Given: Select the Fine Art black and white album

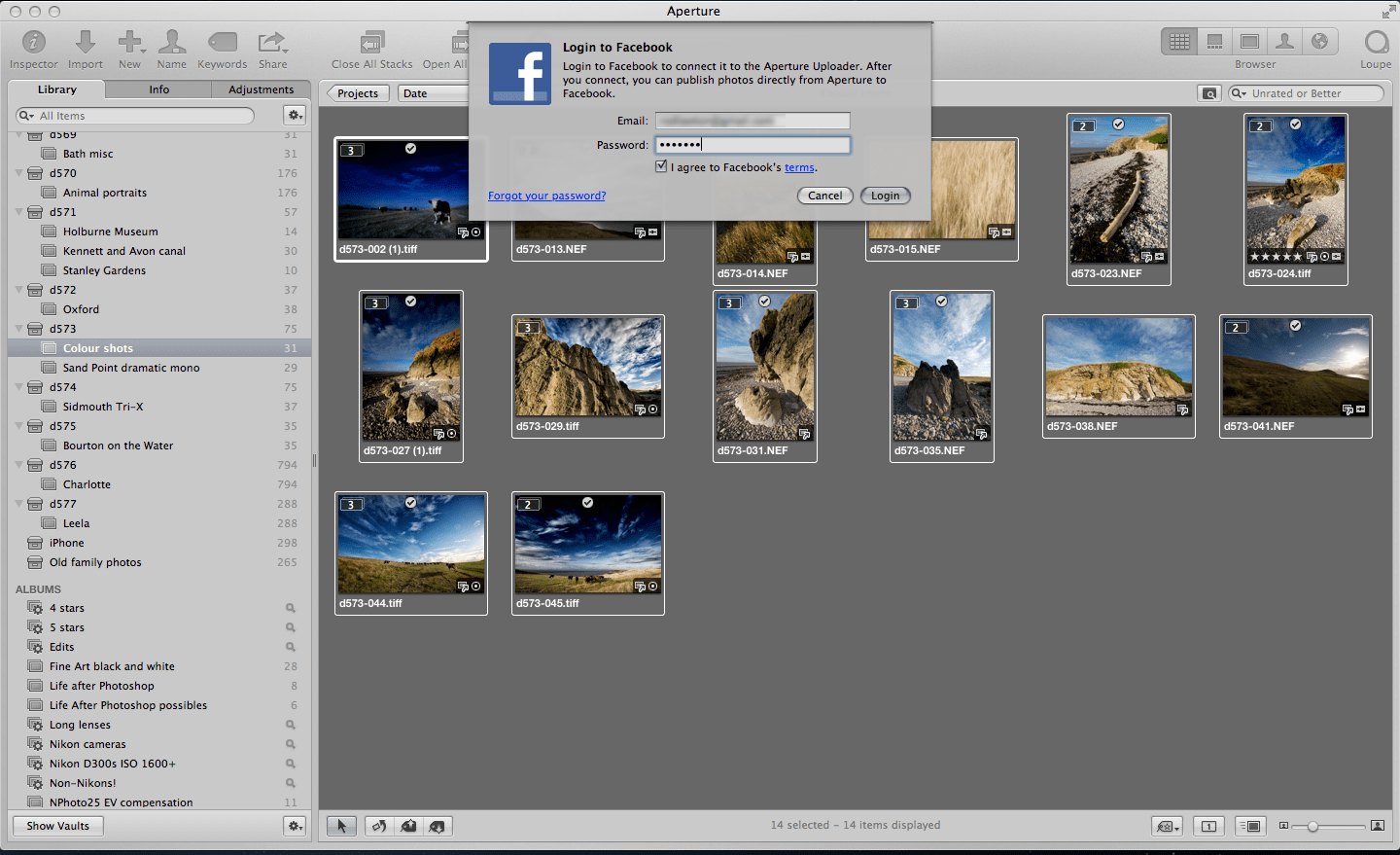Looking at the screenshot, I should pos(159,666).
